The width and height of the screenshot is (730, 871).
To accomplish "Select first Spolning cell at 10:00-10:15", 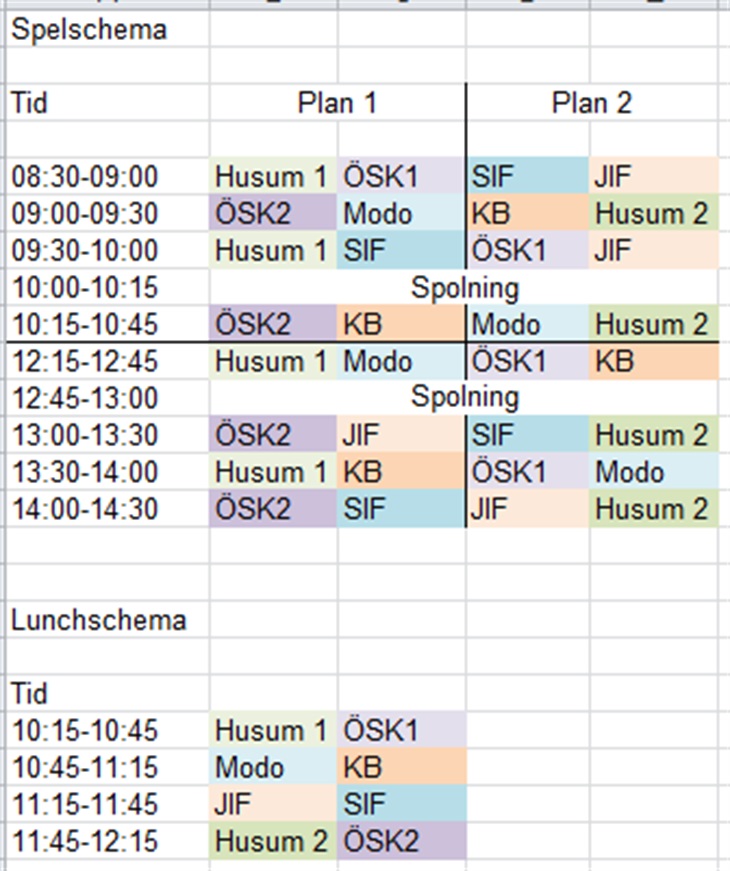I will (464, 287).
